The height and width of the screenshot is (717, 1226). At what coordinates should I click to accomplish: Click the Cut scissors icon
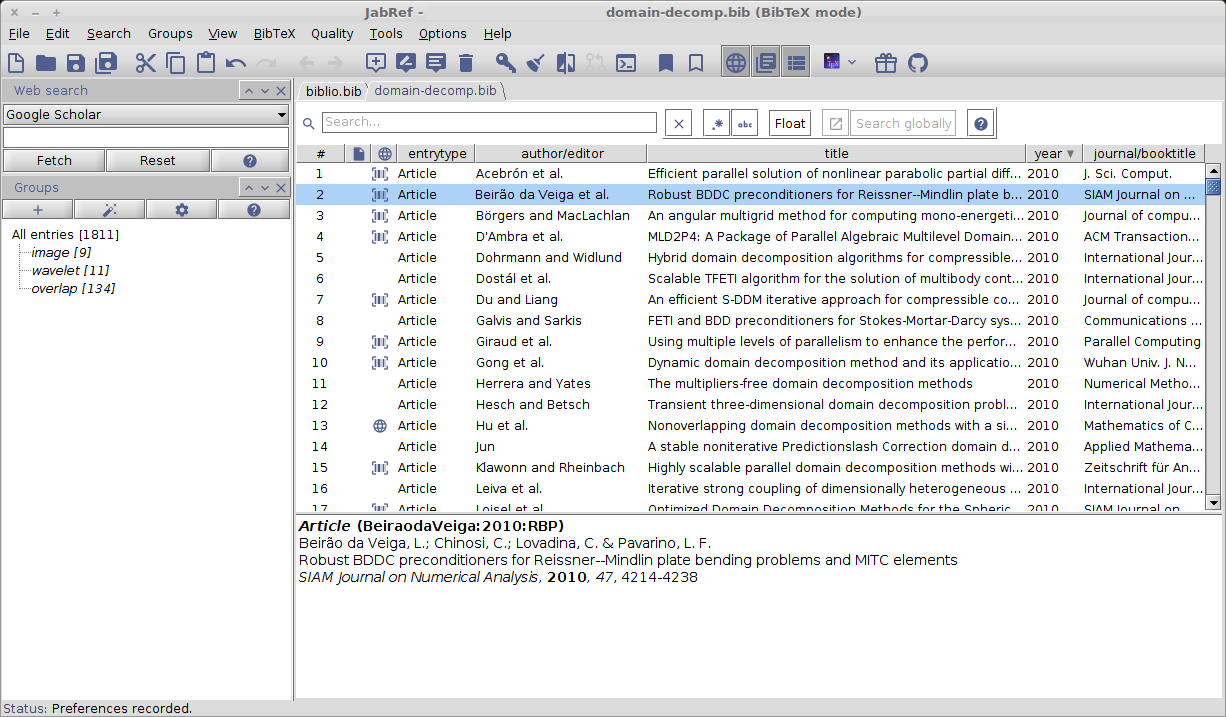[146, 63]
